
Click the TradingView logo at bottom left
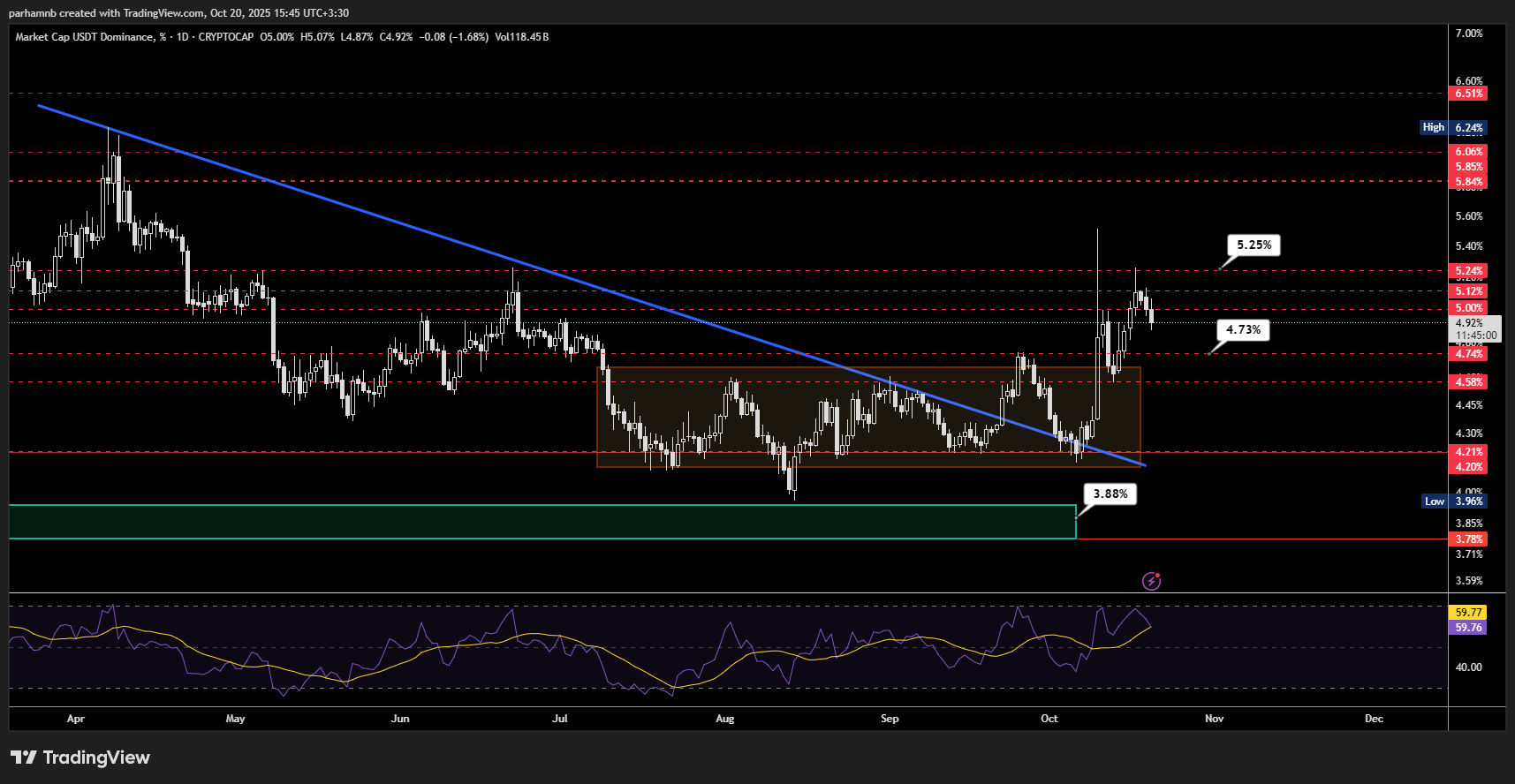80,758
